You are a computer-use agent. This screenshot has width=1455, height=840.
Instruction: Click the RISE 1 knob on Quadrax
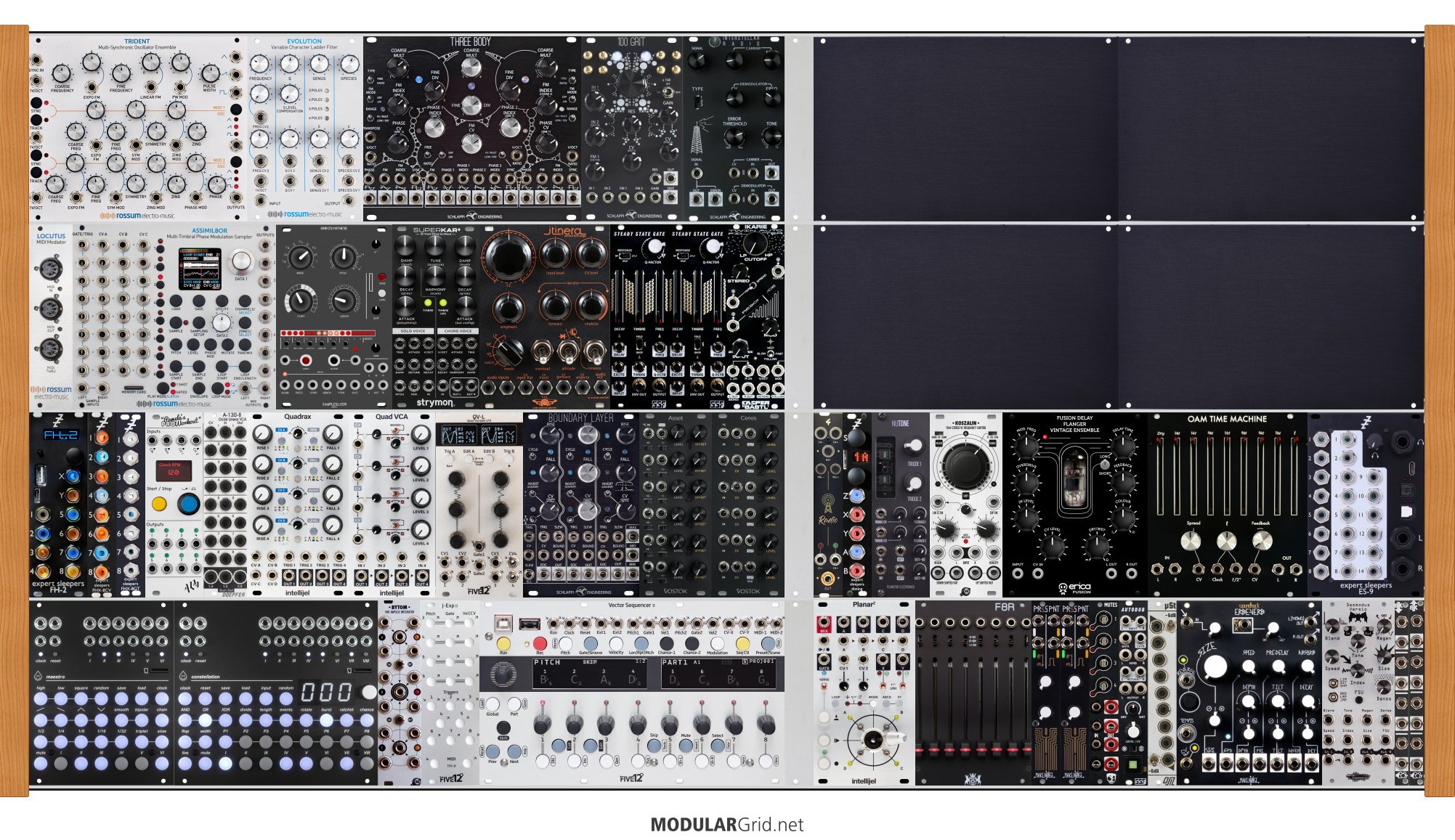pos(262,436)
